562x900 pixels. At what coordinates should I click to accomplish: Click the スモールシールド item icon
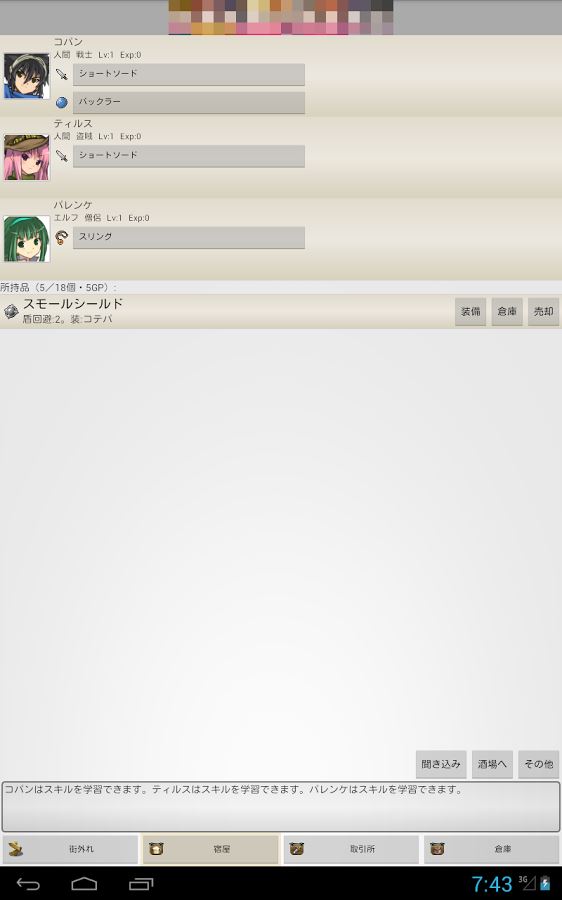click(11, 311)
